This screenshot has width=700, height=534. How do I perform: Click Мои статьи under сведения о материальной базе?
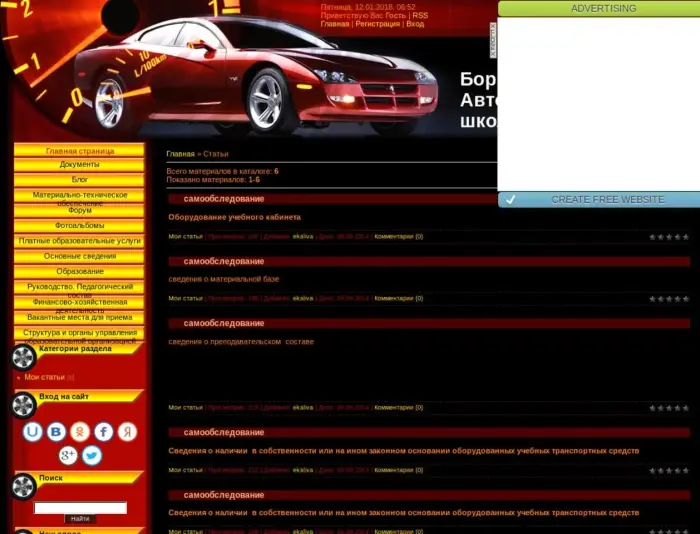point(185,298)
